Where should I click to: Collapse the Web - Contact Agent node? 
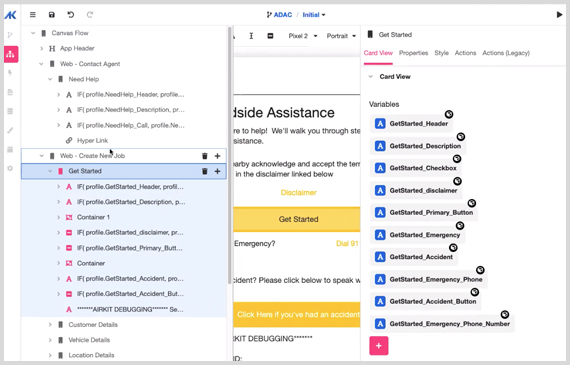pos(41,64)
